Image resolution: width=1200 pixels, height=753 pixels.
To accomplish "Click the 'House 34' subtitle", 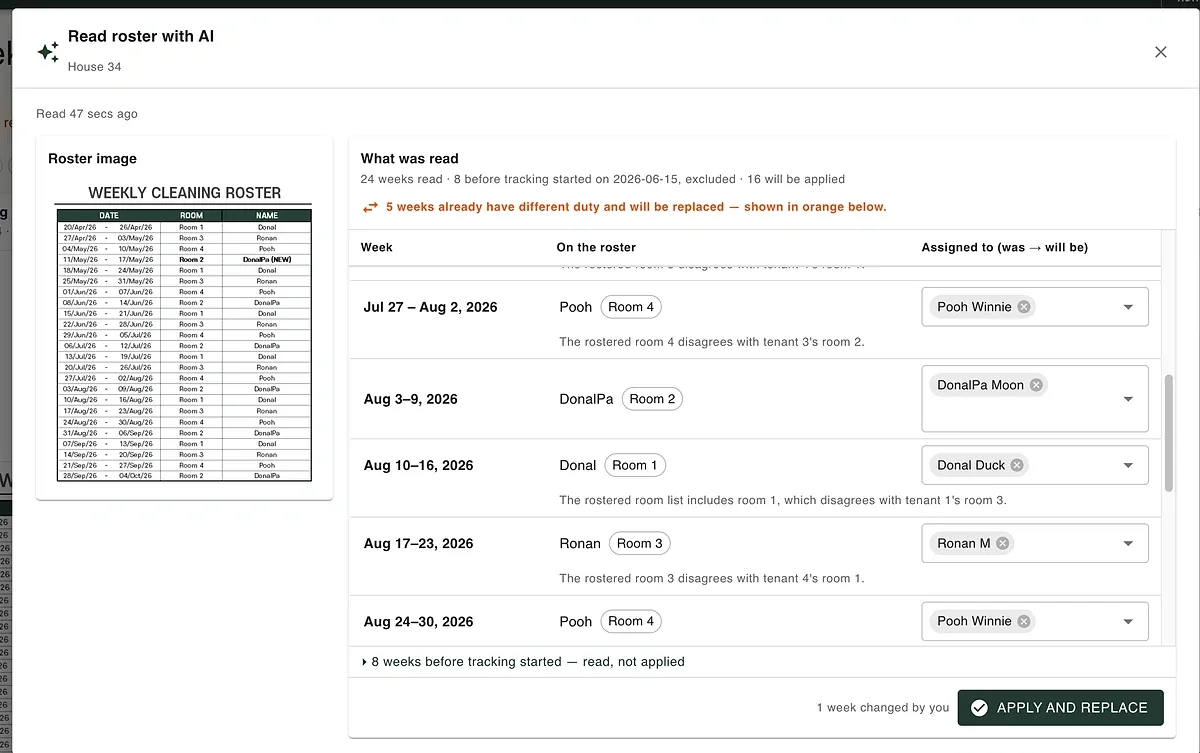I will 95,67.
